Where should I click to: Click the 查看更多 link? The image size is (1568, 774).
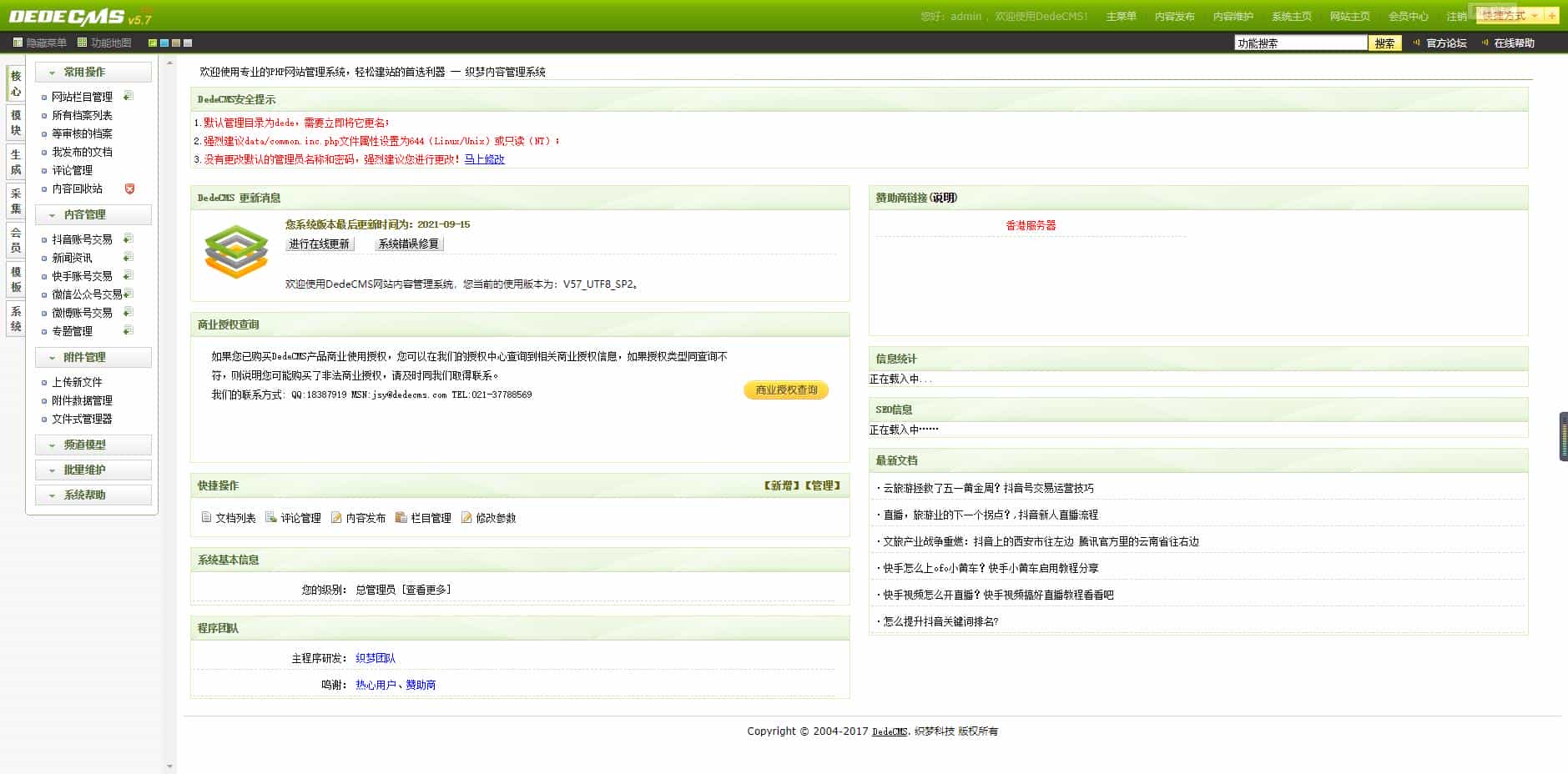click(x=426, y=590)
